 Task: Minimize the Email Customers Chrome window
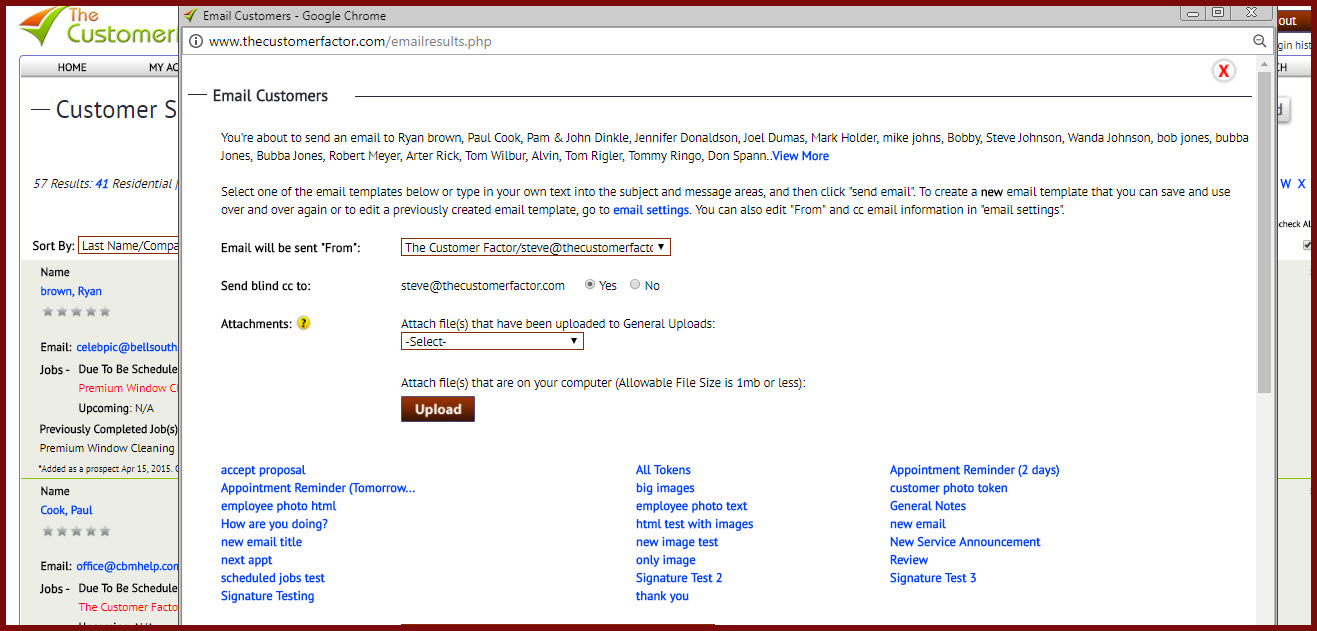click(x=1192, y=13)
